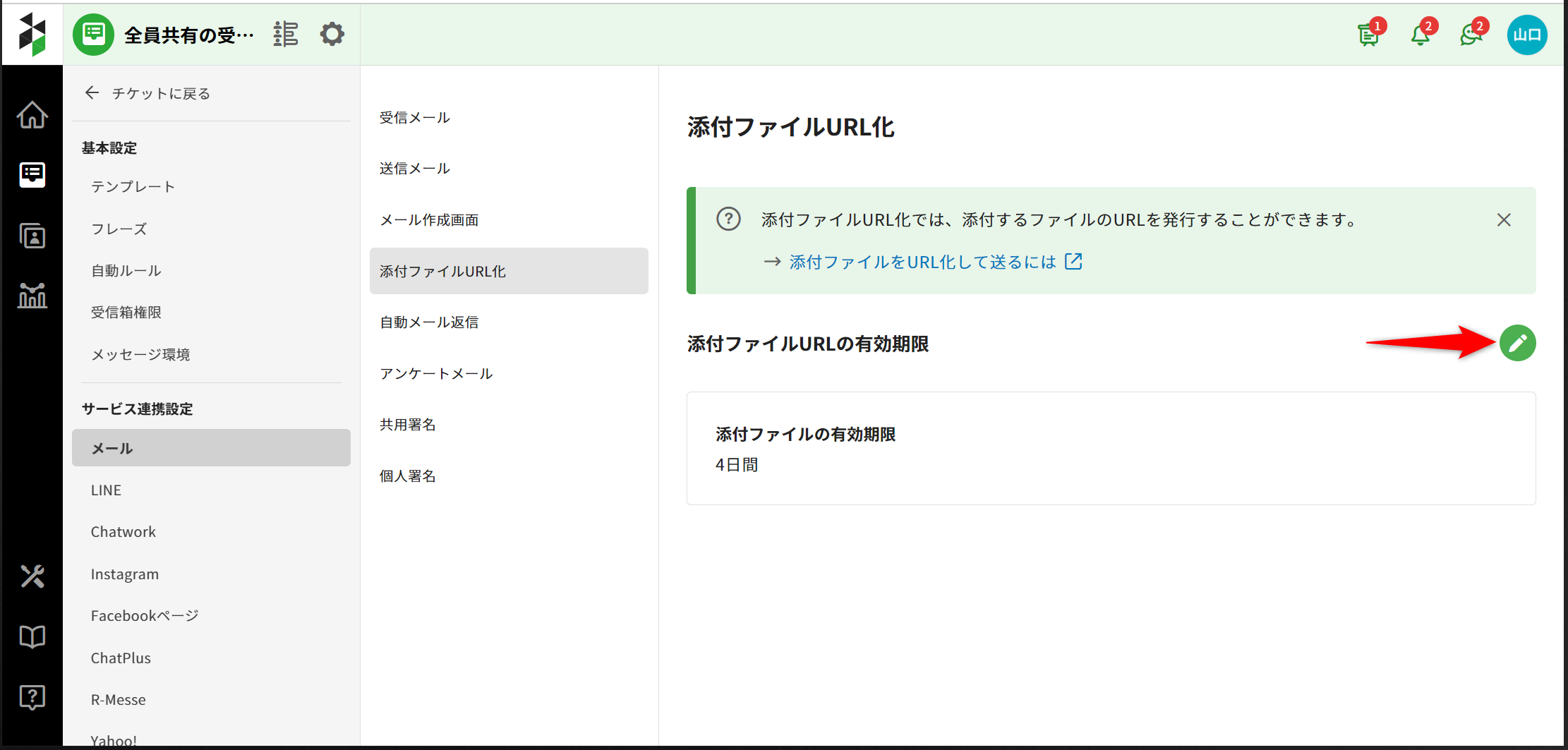Screen dimensions: 1568x750
Task: Click the tools wrench icon in sidebar
Action: 32,576
